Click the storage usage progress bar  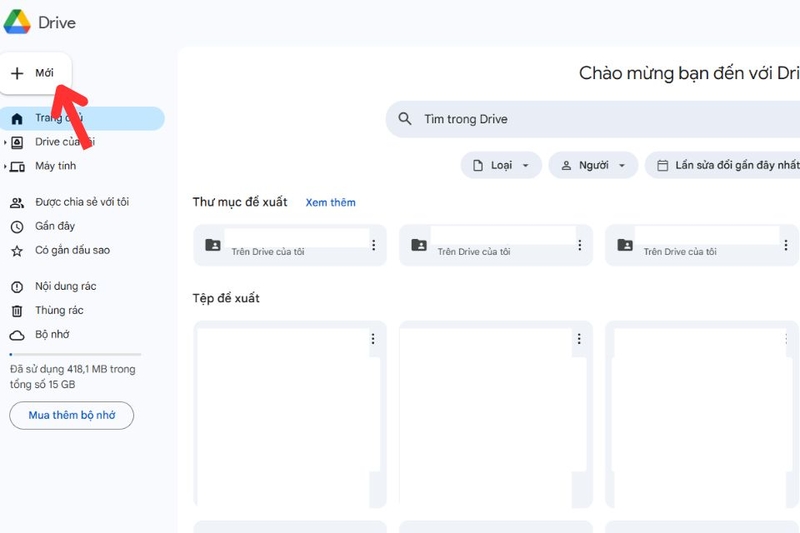pos(75,354)
